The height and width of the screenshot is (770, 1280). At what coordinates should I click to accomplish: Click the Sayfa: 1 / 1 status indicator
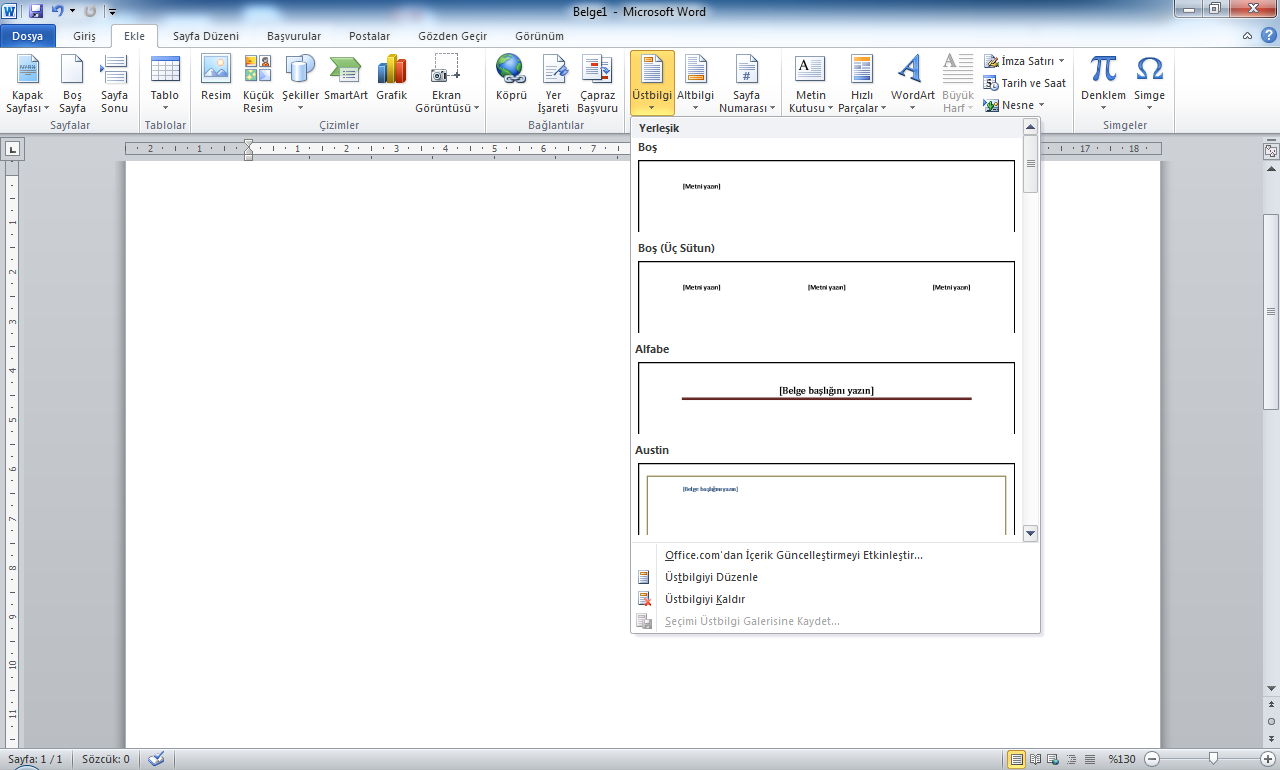(x=35, y=759)
